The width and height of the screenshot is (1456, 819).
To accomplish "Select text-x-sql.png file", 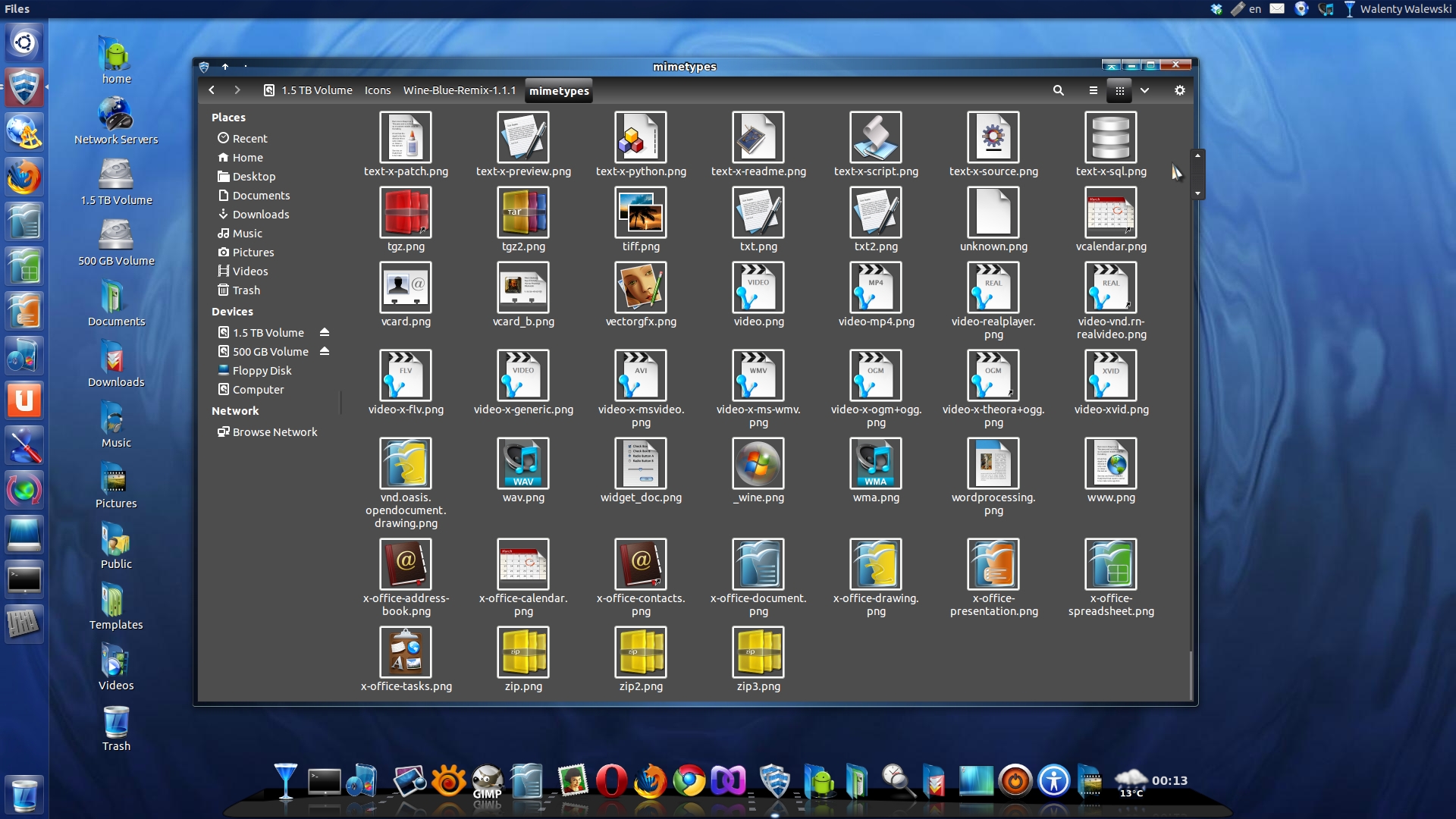I will (1111, 145).
